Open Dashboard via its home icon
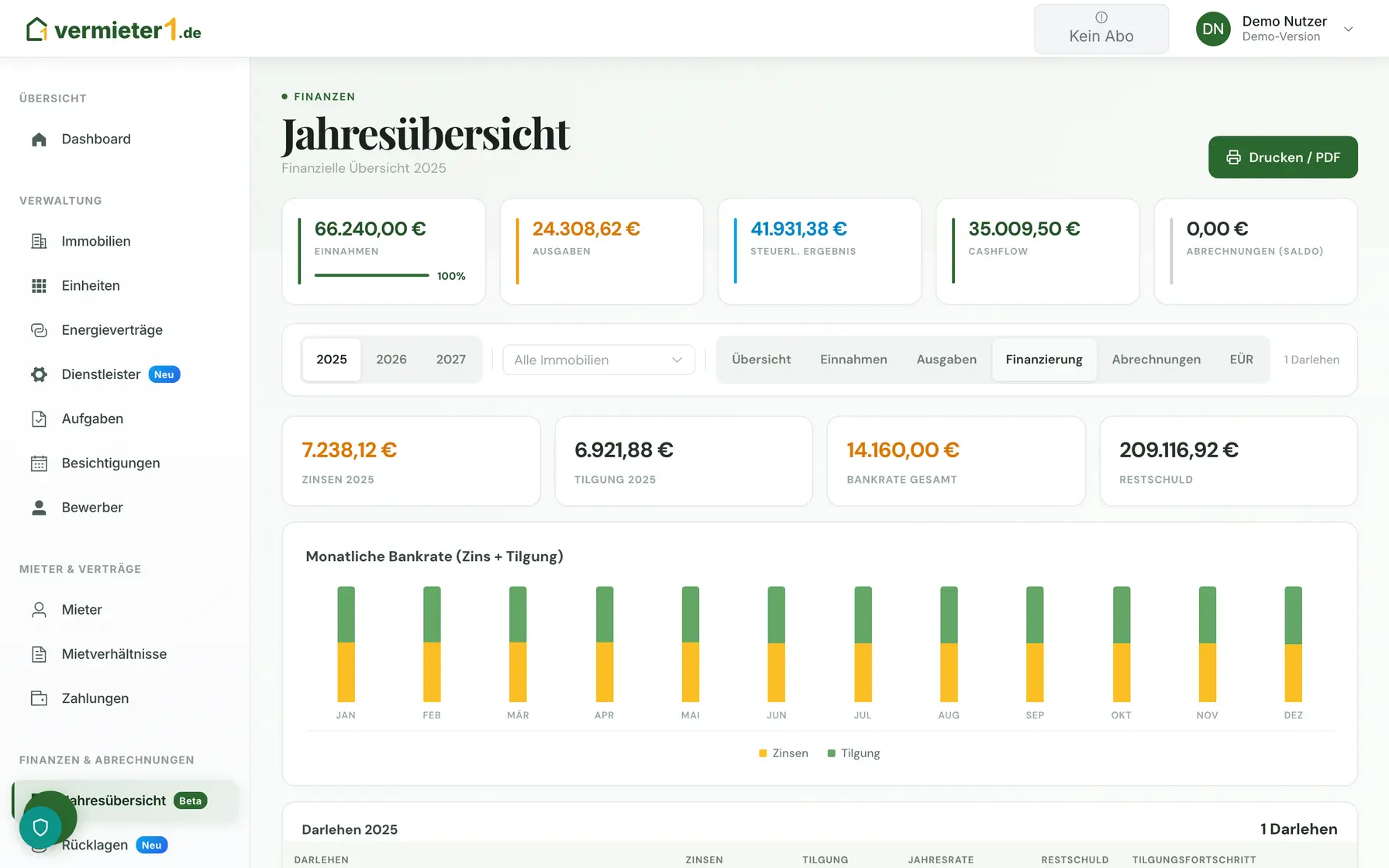This screenshot has height=868, width=1389. 39,139
